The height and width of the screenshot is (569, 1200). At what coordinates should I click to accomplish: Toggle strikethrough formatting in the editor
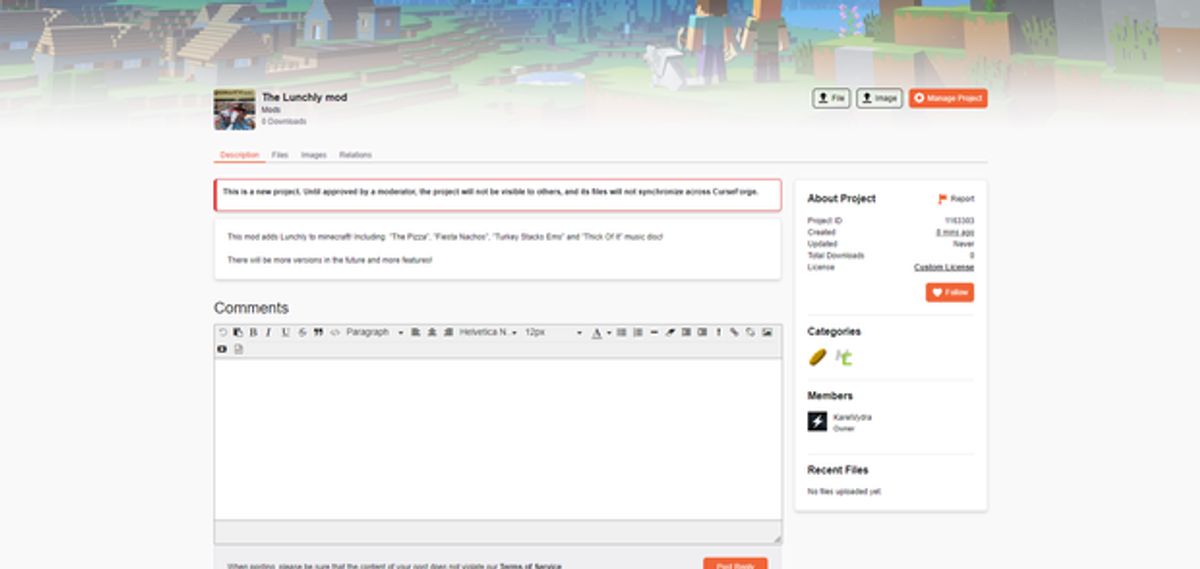[x=302, y=332]
